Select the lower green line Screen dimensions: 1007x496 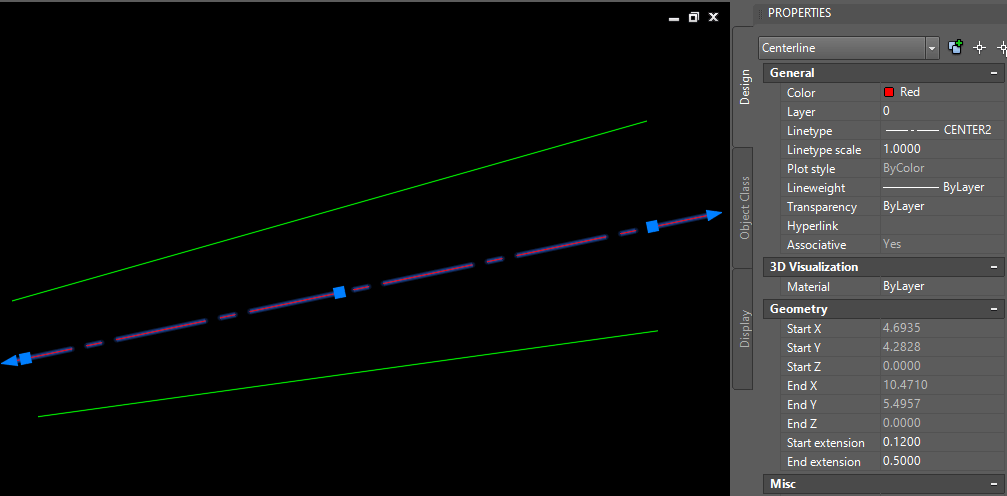(x=347, y=373)
